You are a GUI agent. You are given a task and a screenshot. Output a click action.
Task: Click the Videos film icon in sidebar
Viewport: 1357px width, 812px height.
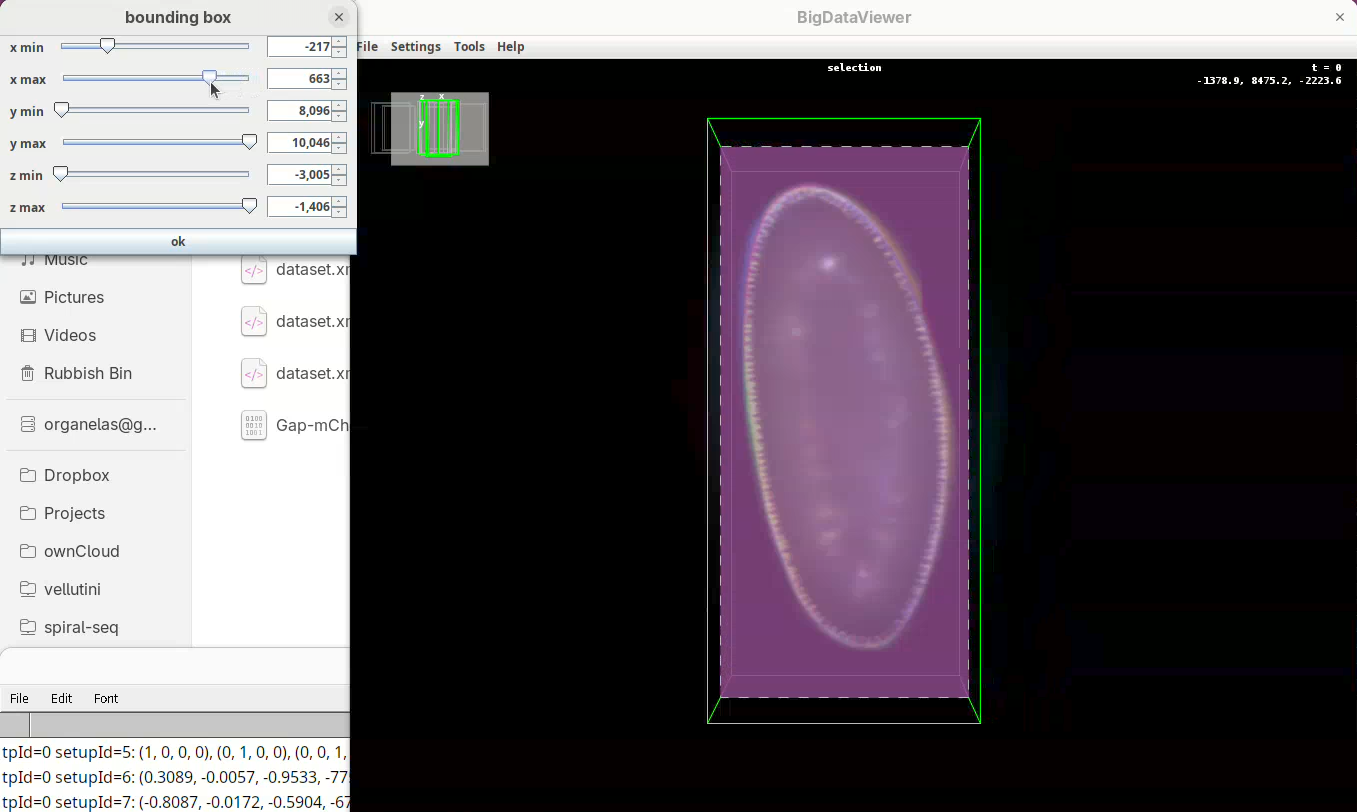click(28, 335)
